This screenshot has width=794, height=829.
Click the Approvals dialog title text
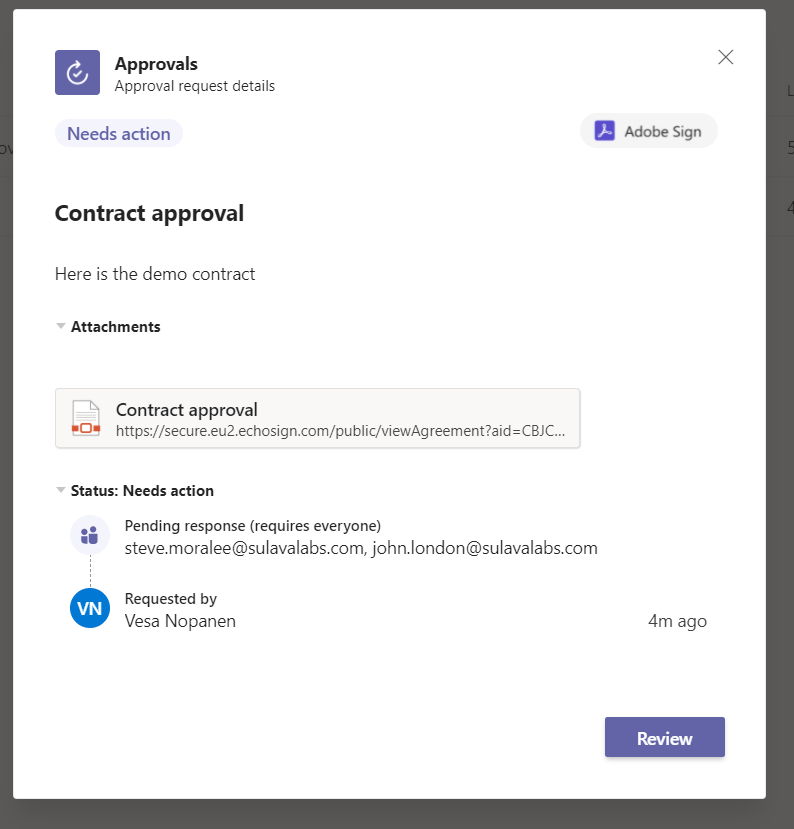point(156,65)
